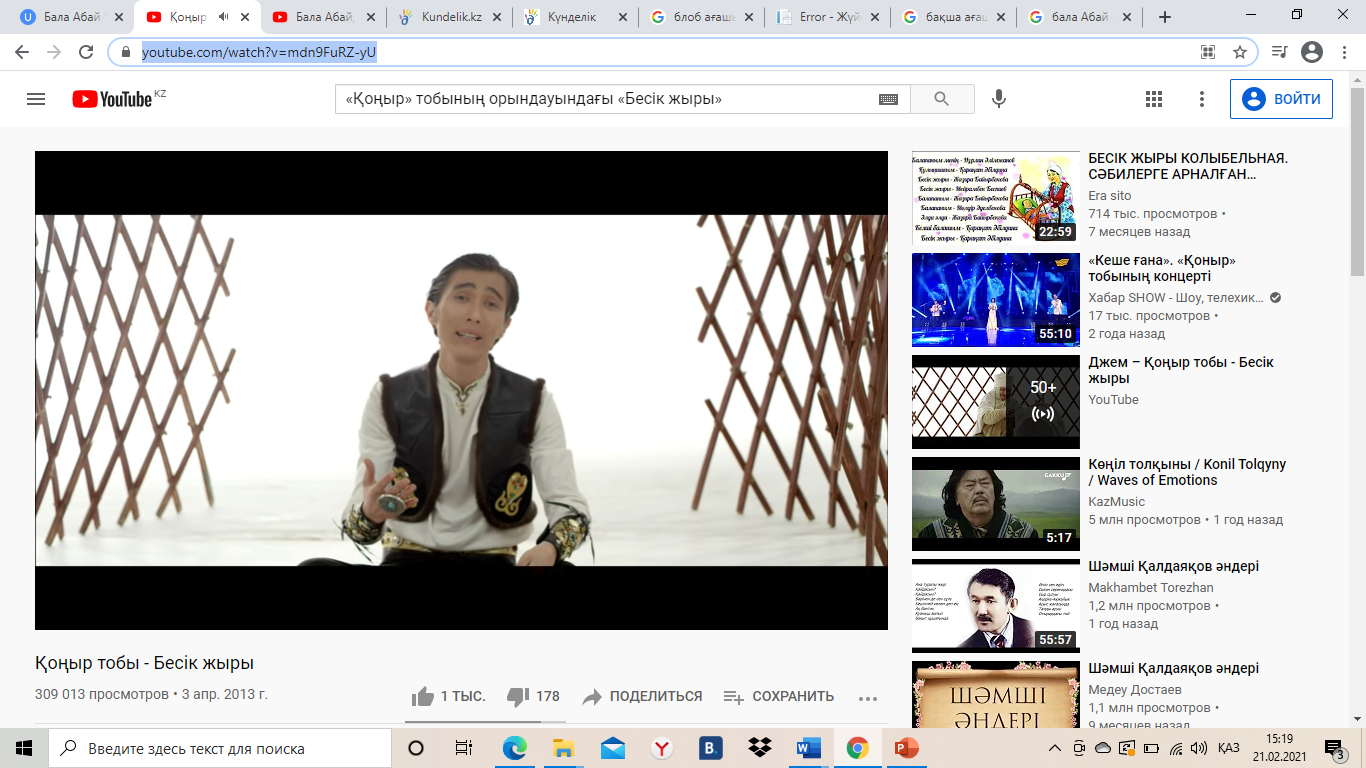Viewport: 1366px width, 768px height.
Task: Open File Explorer from the taskbar
Action: click(x=563, y=748)
